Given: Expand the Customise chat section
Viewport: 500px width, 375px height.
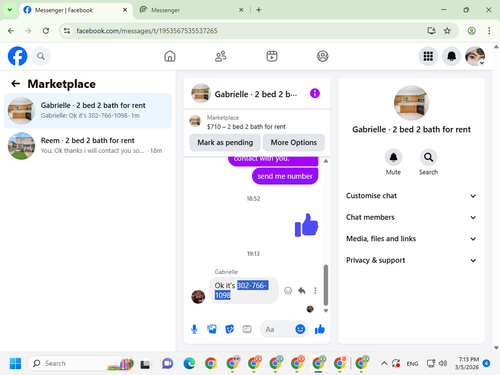Looking at the screenshot, I should point(411,196).
